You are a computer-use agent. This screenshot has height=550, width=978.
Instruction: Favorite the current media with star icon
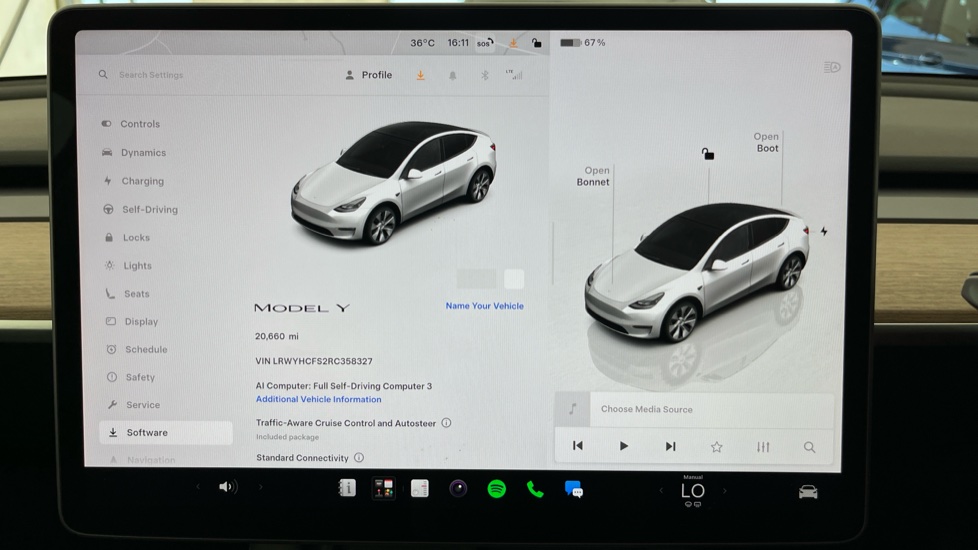717,446
